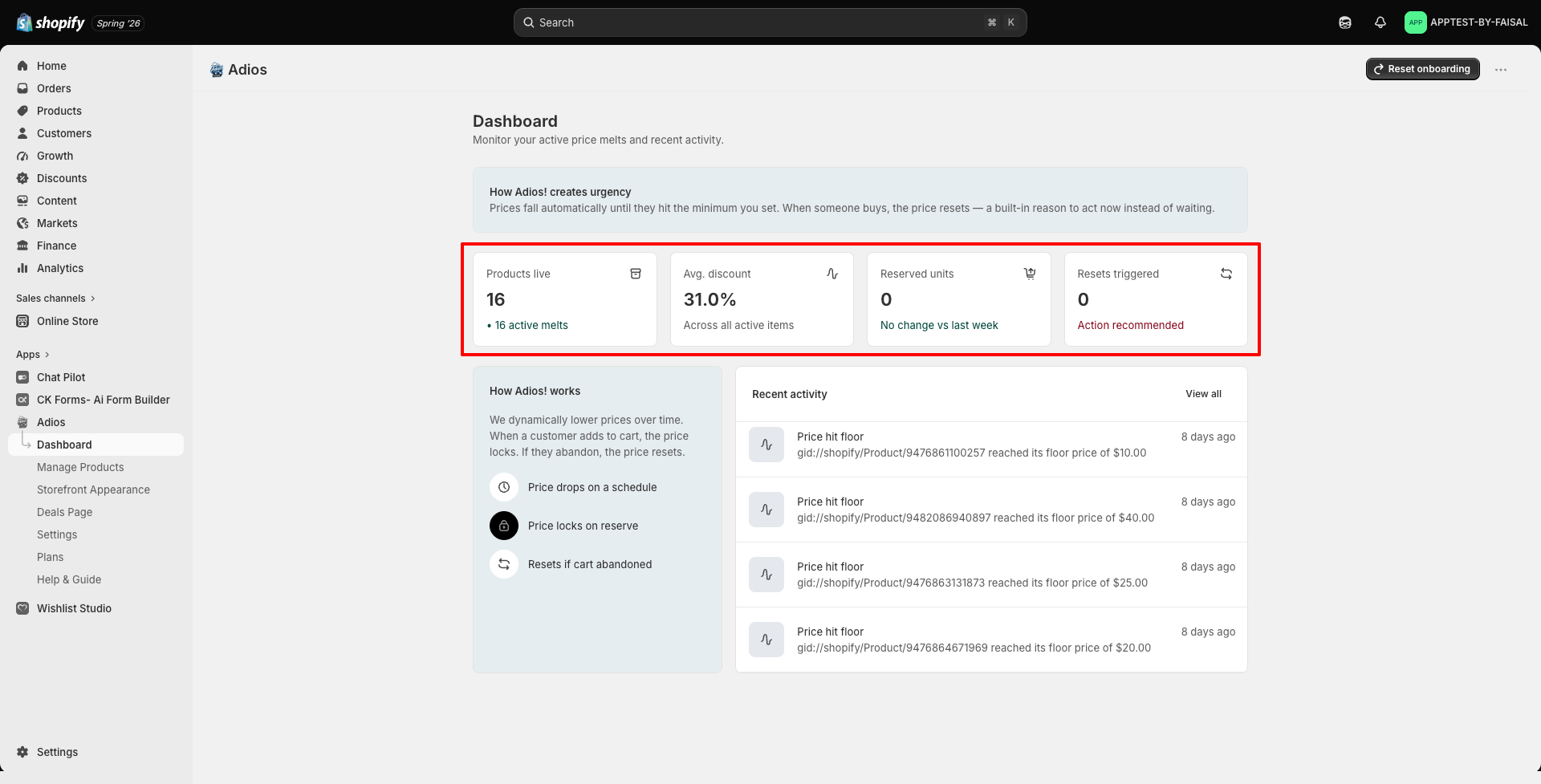Click the Adios app icon beside the title
Image resolution: width=1541 pixels, height=784 pixels.
(217, 70)
